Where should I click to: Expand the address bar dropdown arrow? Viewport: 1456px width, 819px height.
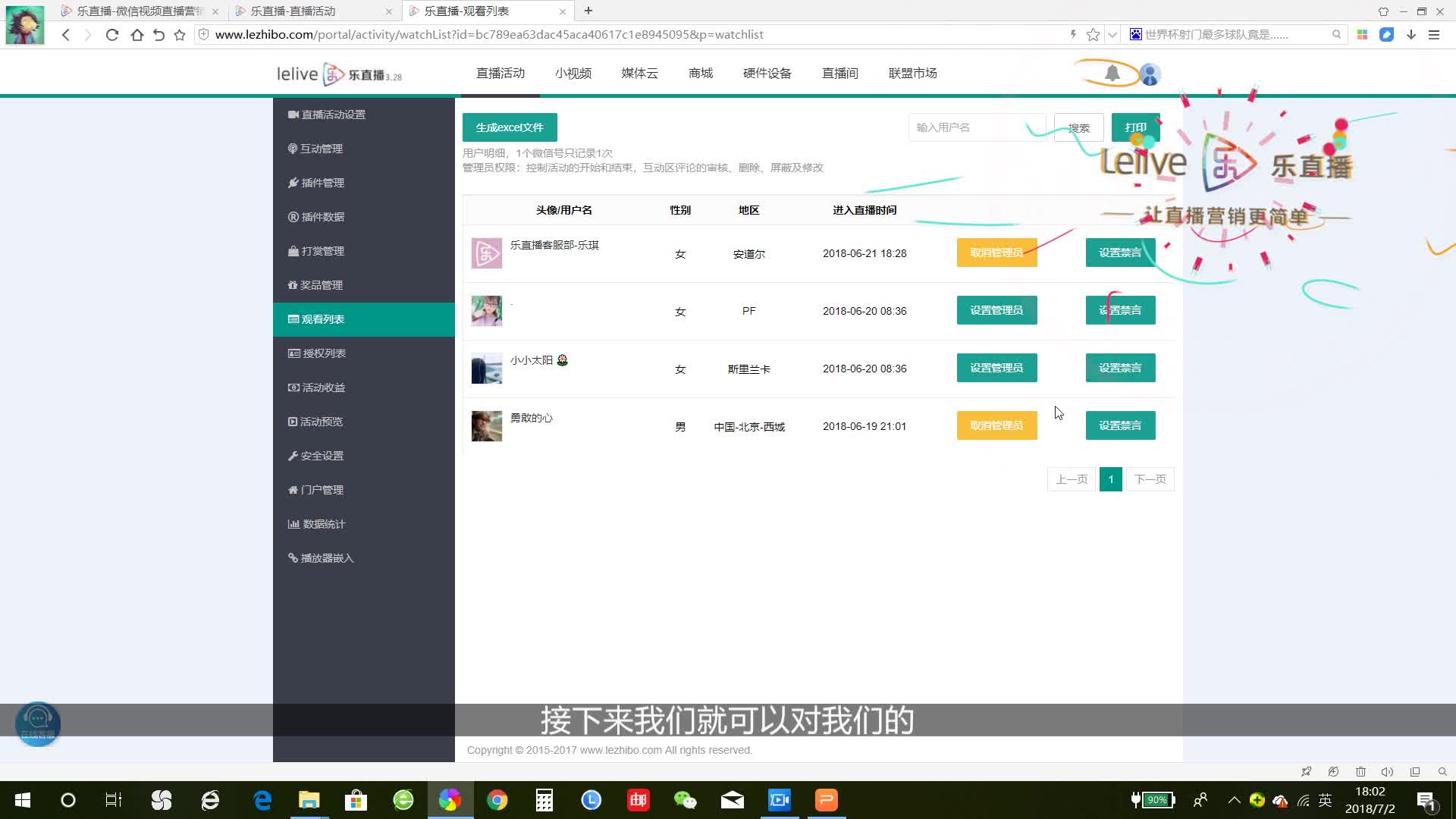click(1112, 34)
